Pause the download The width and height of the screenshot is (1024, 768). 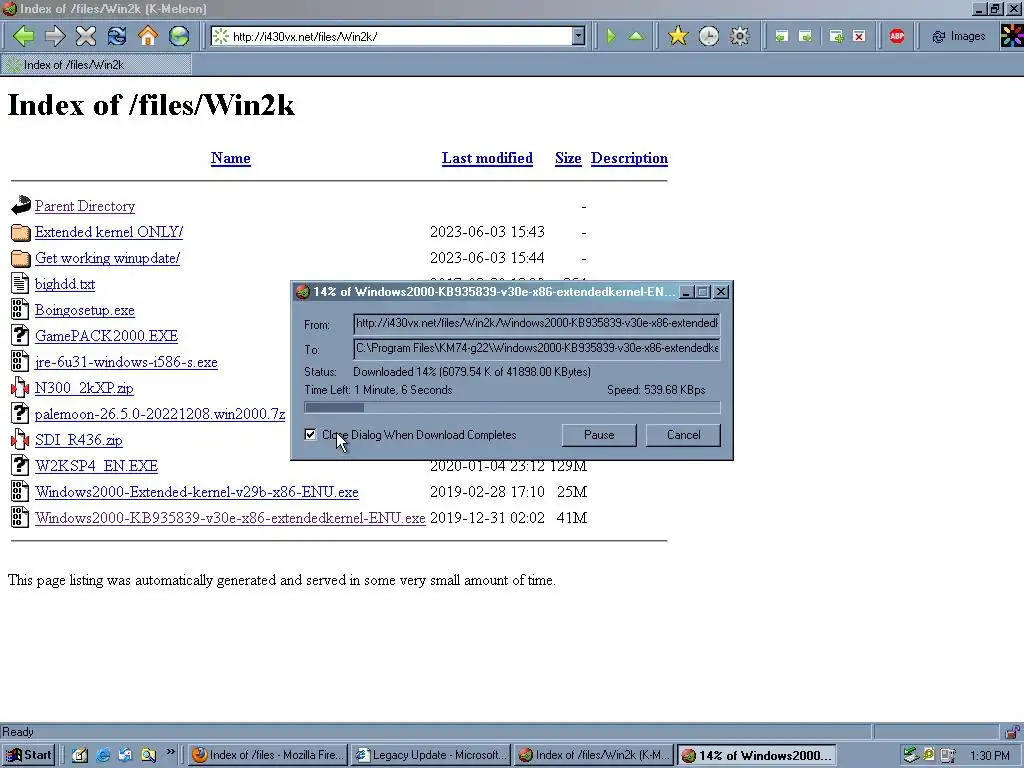(599, 435)
